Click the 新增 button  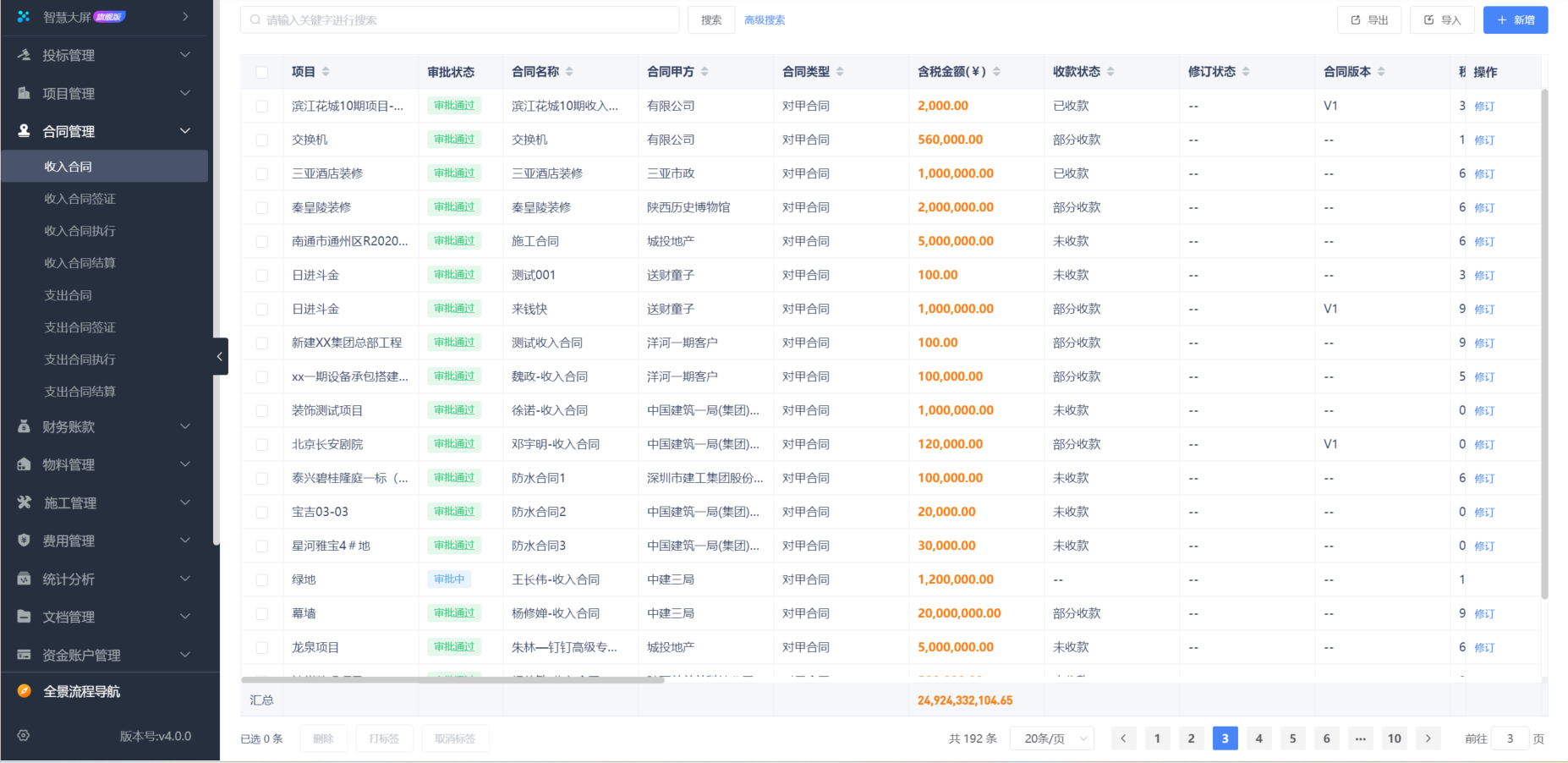[x=1515, y=19]
